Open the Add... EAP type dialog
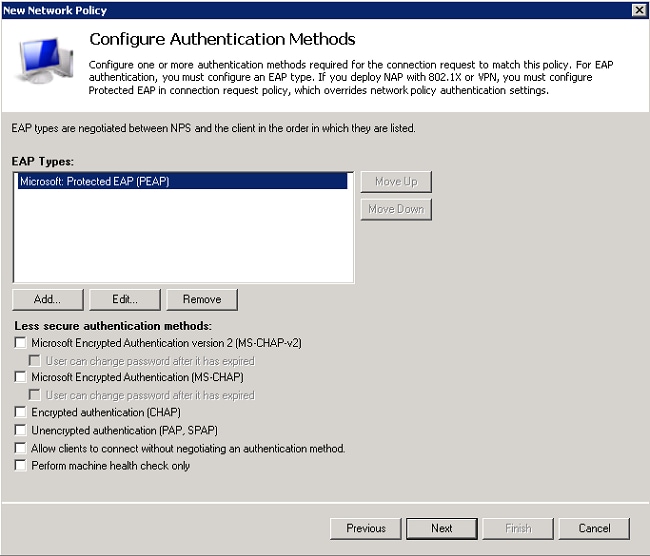The height and width of the screenshot is (556, 650). (x=48, y=299)
